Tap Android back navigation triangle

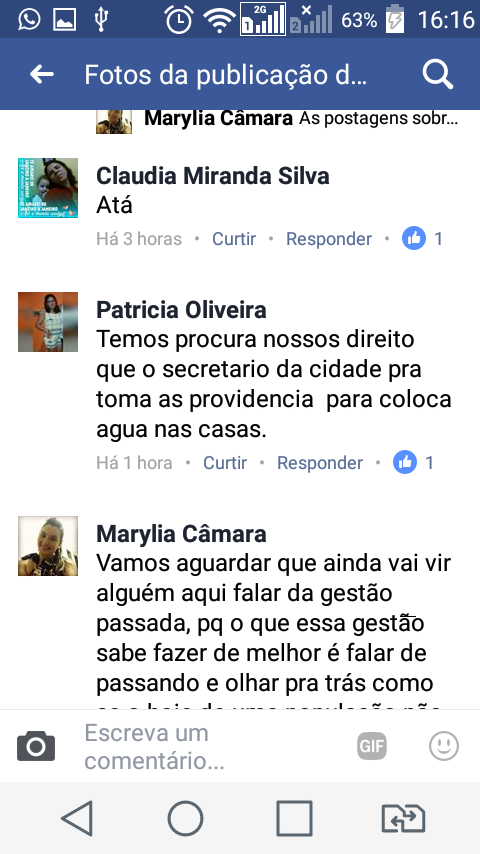click(x=77, y=818)
